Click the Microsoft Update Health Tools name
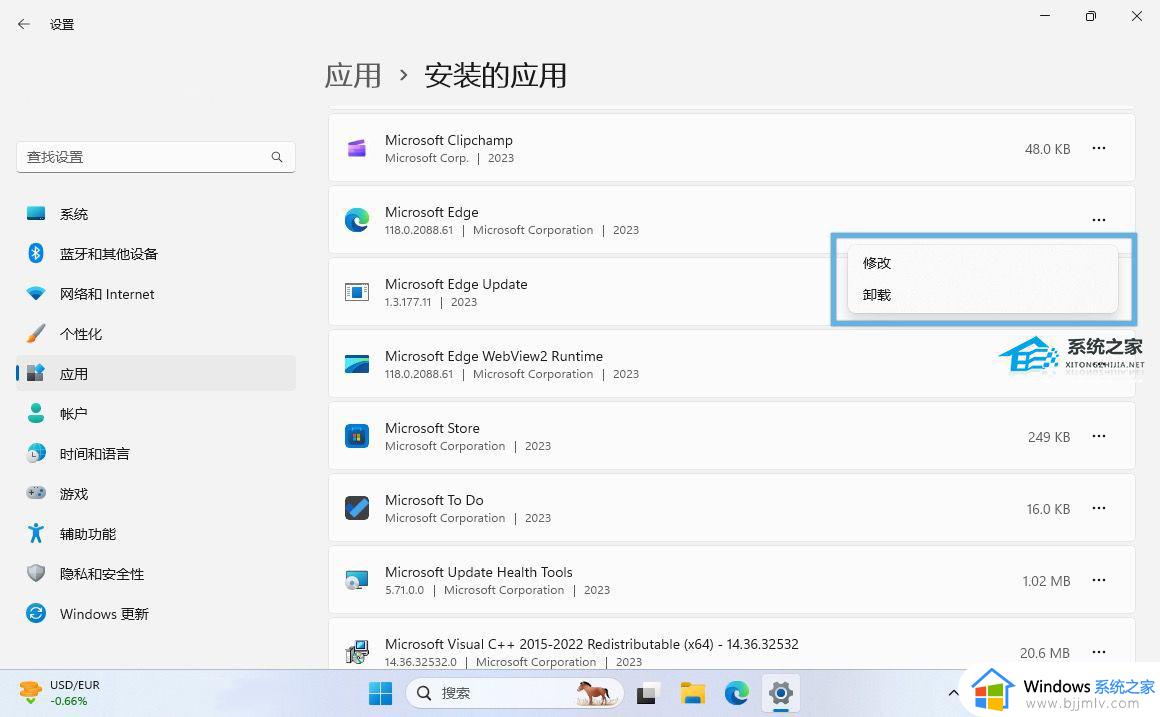Viewport: 1160px width, 717px height. [x=479, y=572]
